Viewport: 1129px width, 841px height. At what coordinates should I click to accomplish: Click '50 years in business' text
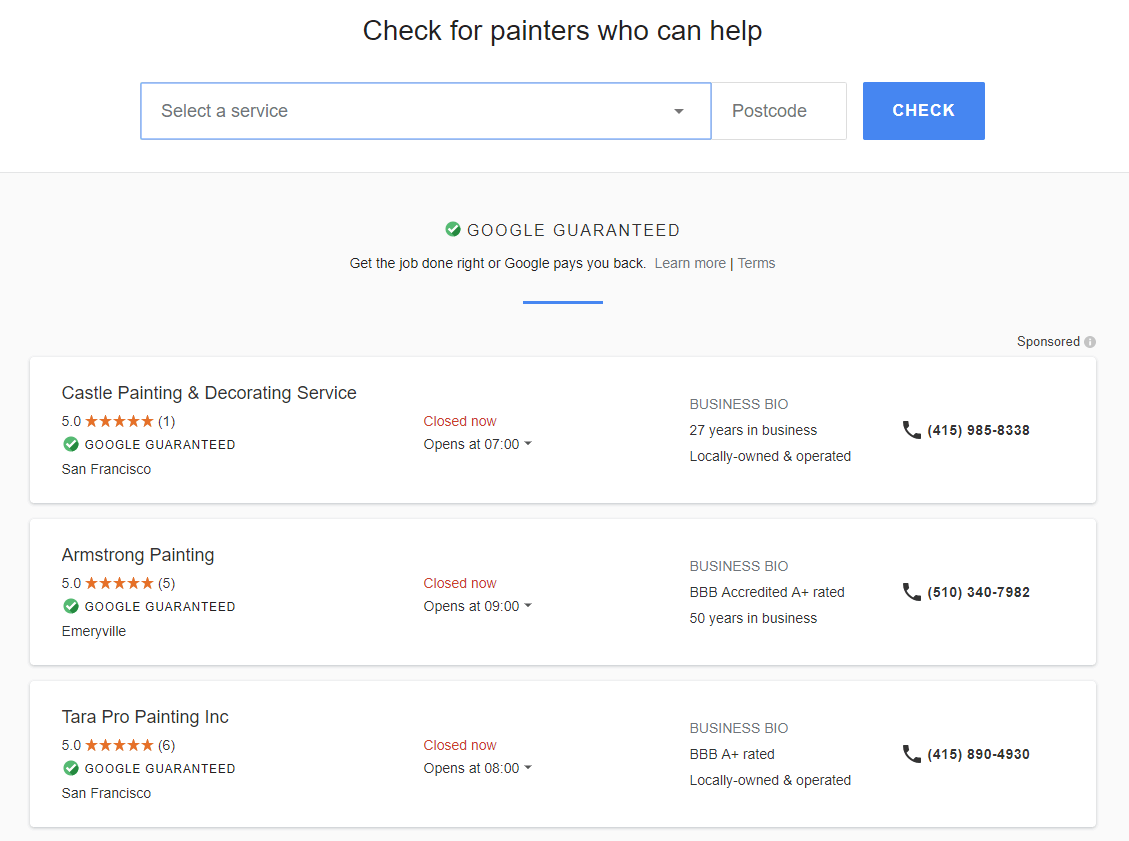(x=753, y=619)
